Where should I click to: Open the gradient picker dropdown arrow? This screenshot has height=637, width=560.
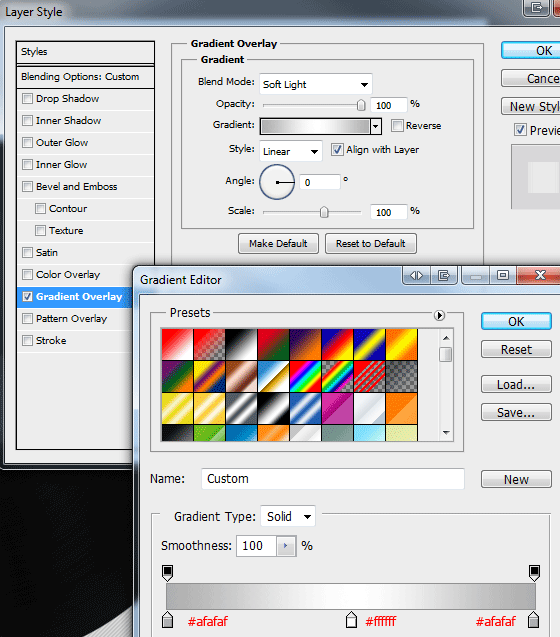click(x=376, y=126)
